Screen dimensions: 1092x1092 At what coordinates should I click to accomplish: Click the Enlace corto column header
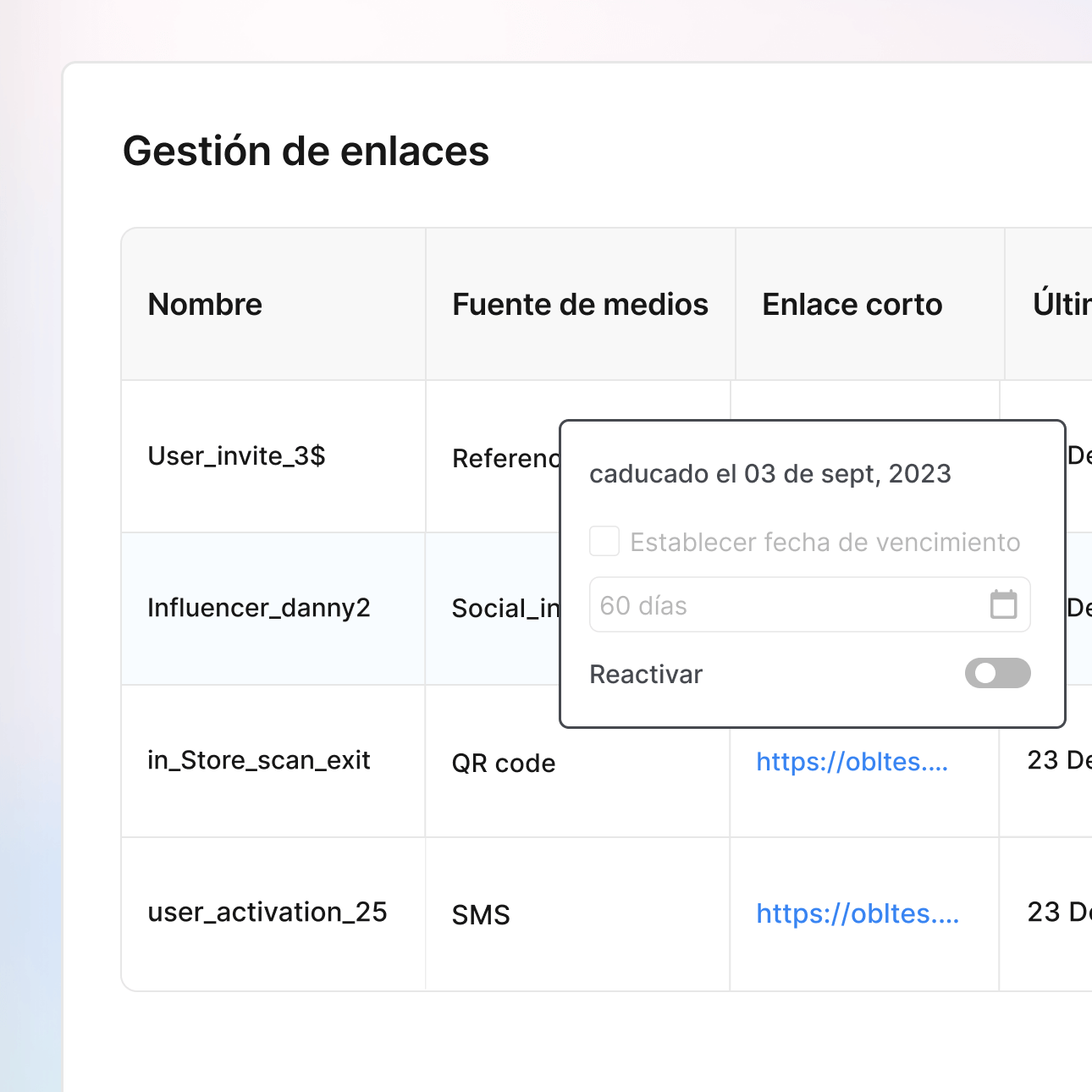[852, 304]
